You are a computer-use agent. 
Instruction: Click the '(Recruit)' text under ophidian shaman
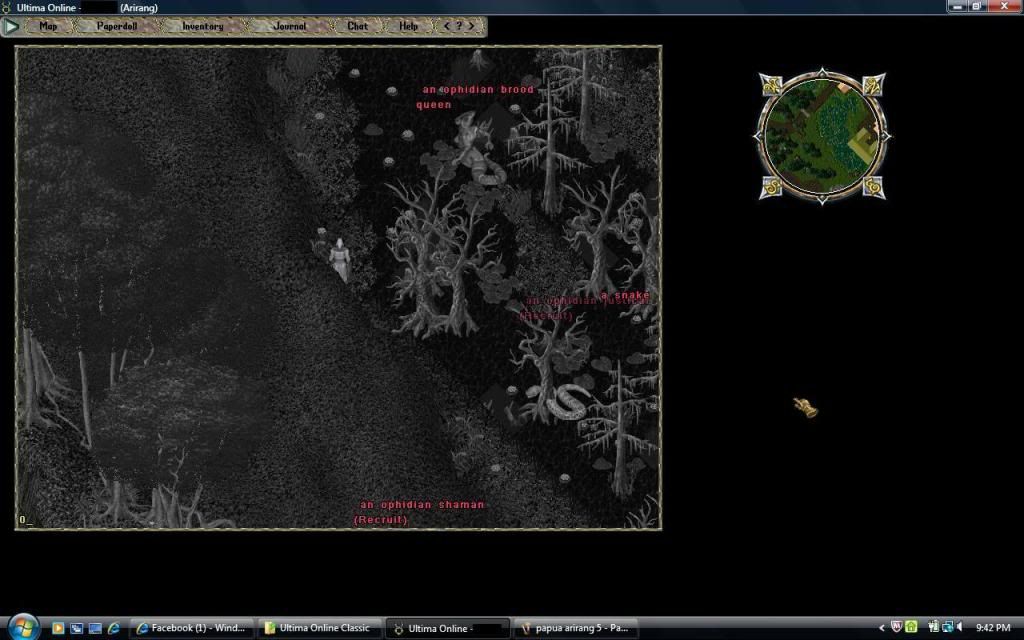381,520
